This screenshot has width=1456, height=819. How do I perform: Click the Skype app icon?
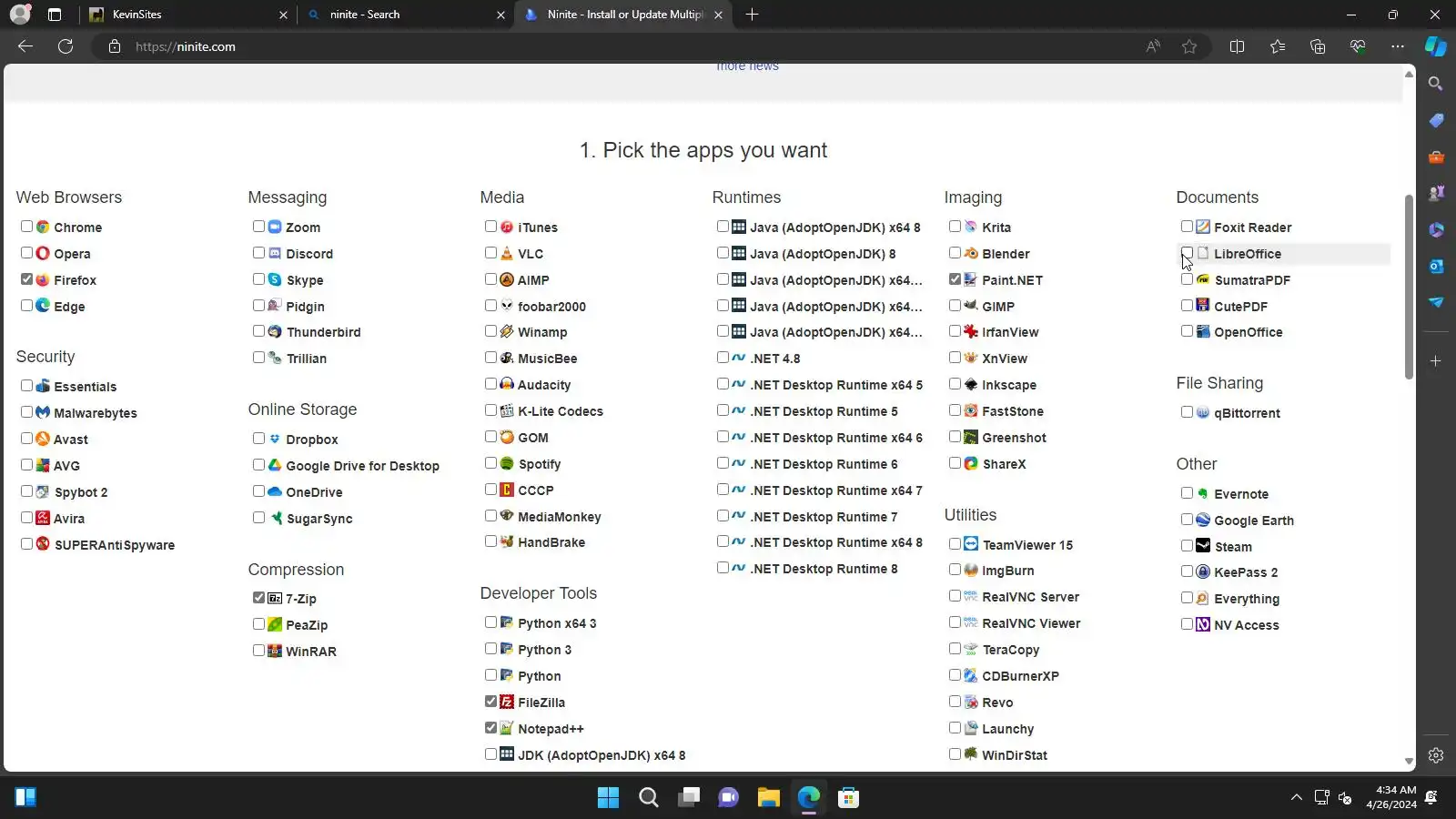pyautogui.click(x=275, y=279)
